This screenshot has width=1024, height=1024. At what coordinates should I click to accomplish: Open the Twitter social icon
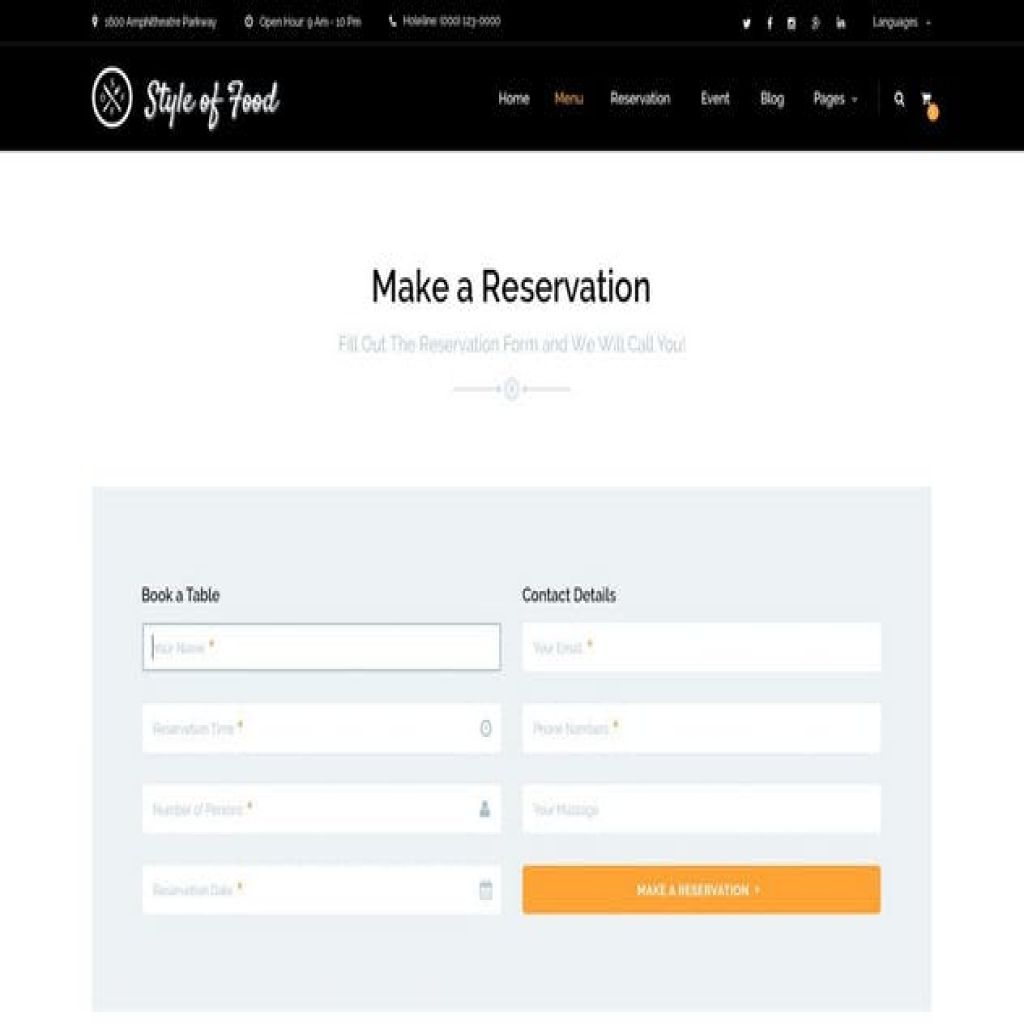tap(746, 24)
